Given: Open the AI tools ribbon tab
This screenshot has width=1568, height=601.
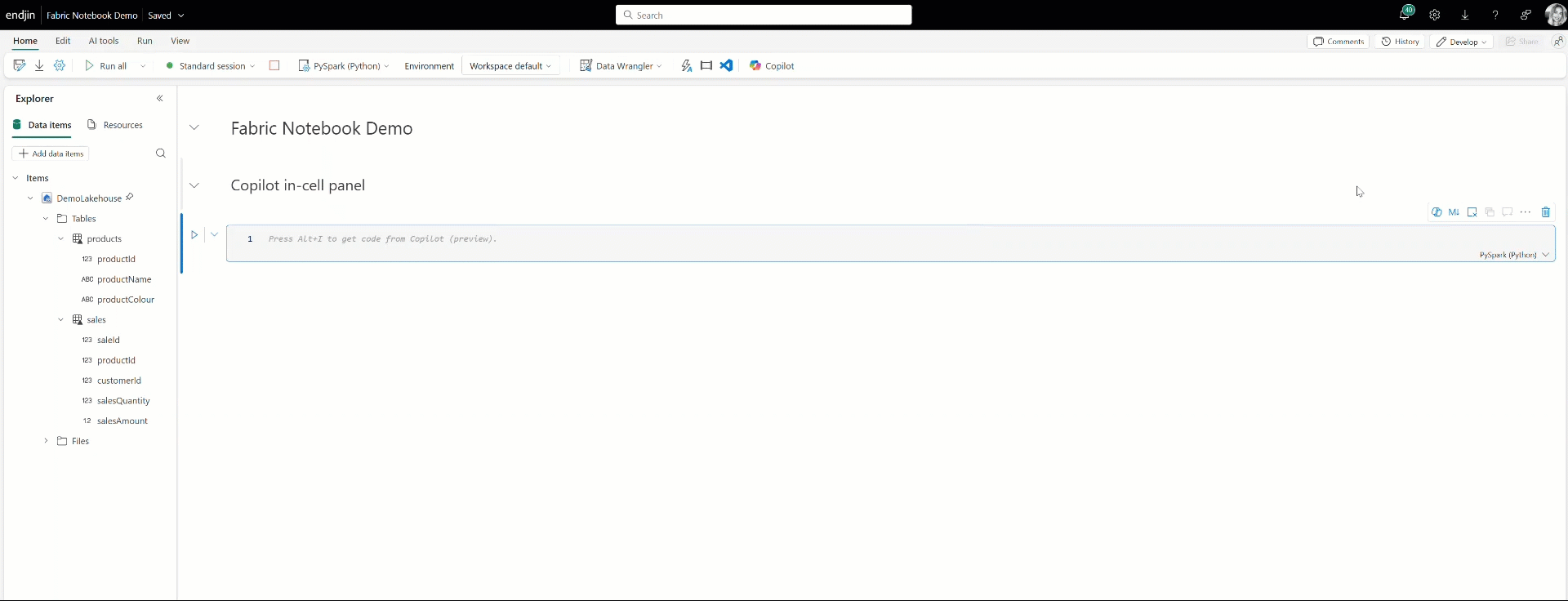Looking at the screenshot, I should (x=104, y=41).
